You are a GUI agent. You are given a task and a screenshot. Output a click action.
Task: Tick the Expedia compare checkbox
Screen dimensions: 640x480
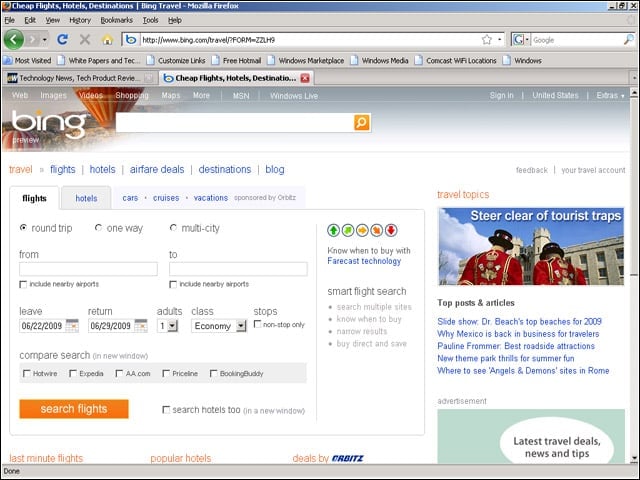pyautogui.click(x=73, y=373)
